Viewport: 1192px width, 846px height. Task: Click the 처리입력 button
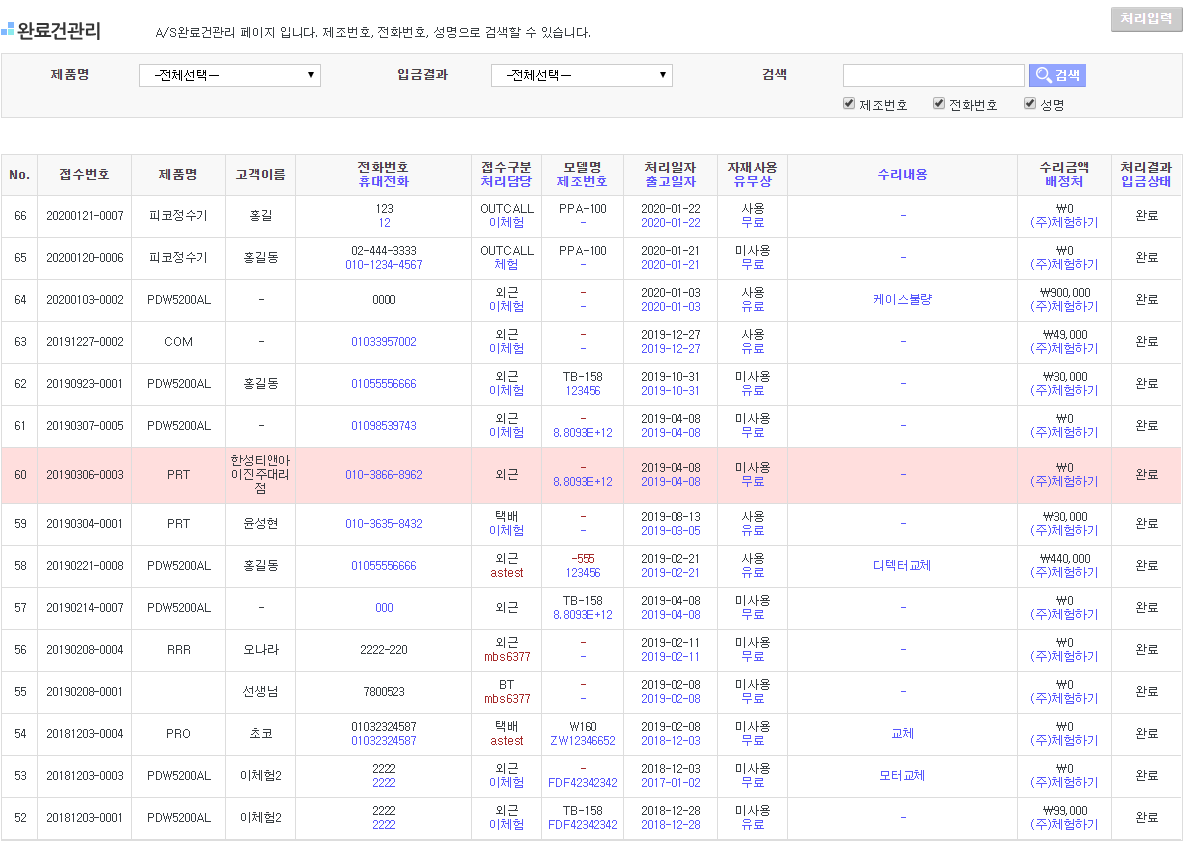tap(1146, 19)
